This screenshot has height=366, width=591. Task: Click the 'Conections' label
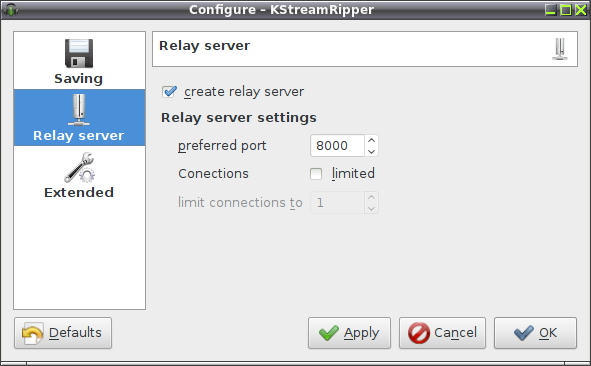(x=213, y=174)
